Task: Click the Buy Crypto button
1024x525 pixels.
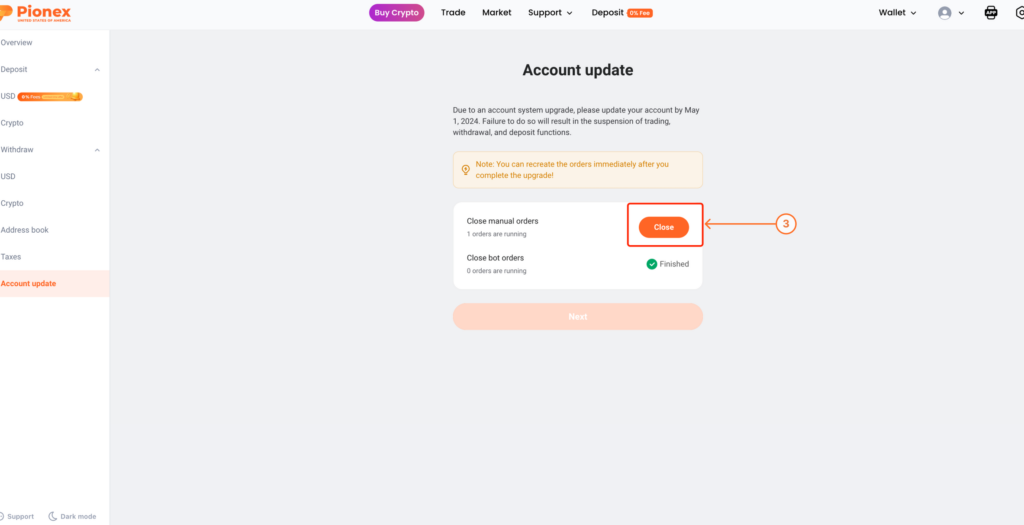Action: [396, 12]
